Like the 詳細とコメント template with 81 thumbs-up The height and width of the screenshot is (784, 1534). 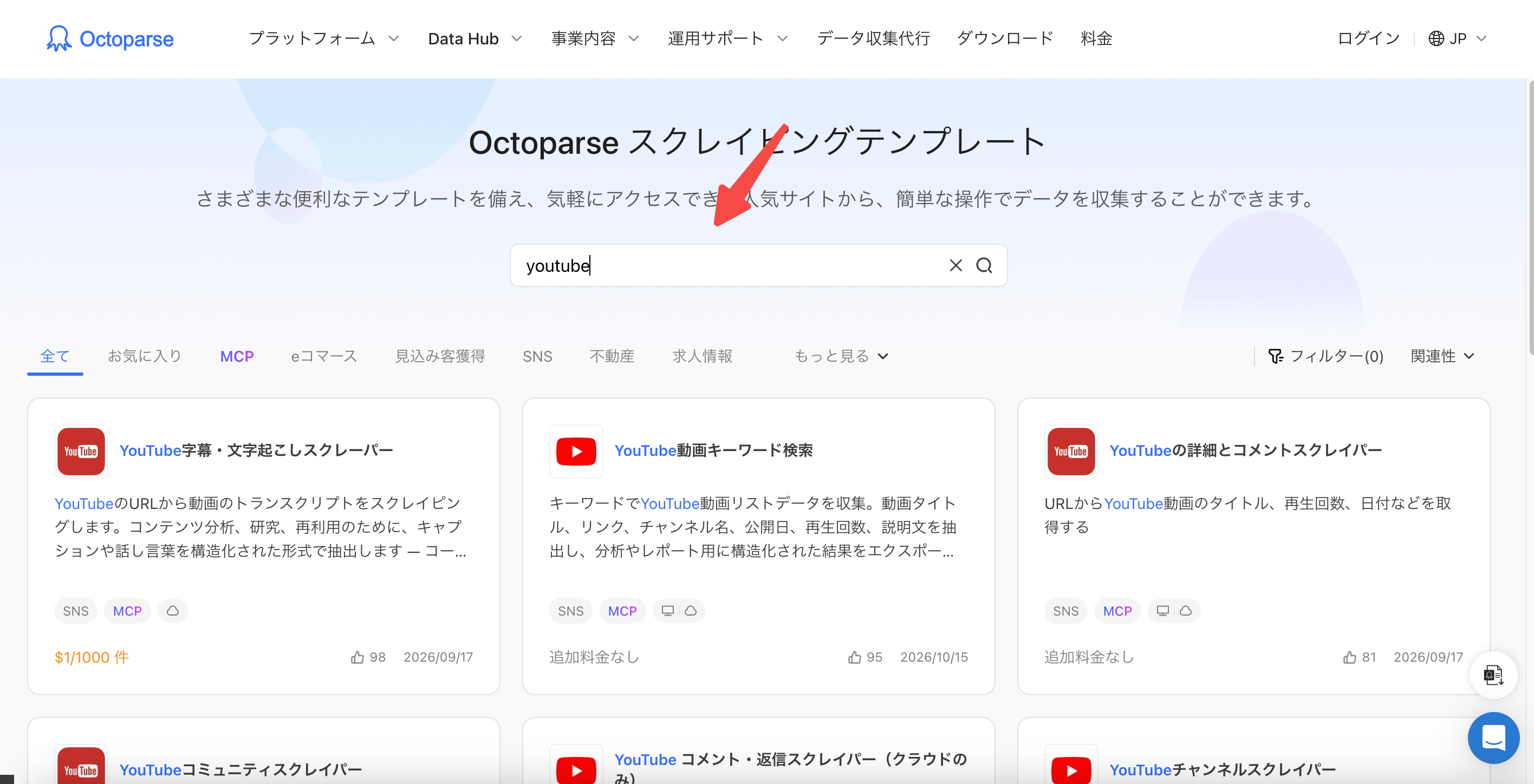pos(1349,657)
